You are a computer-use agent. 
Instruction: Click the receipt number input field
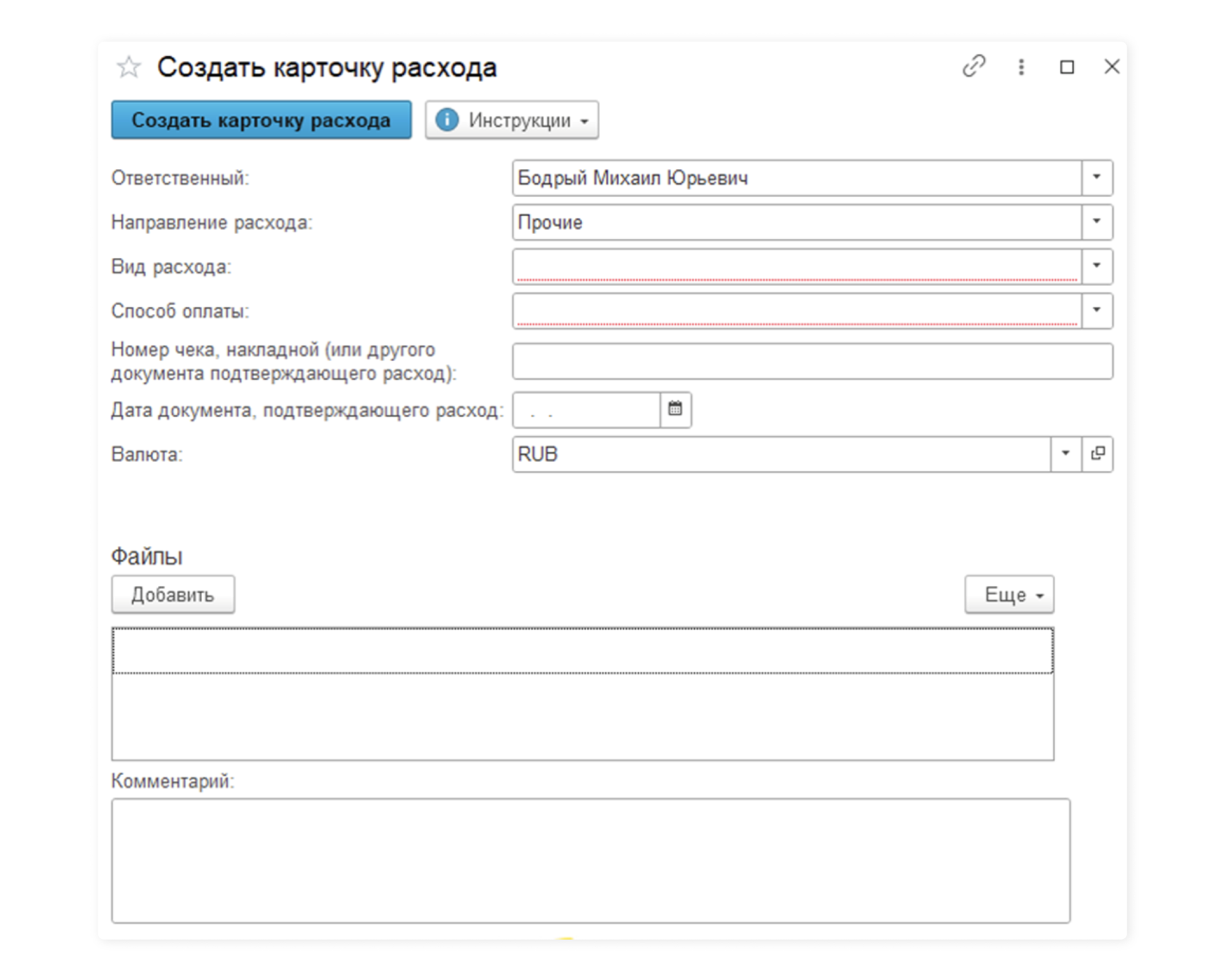pyautogui.click(x=812, y=361)
